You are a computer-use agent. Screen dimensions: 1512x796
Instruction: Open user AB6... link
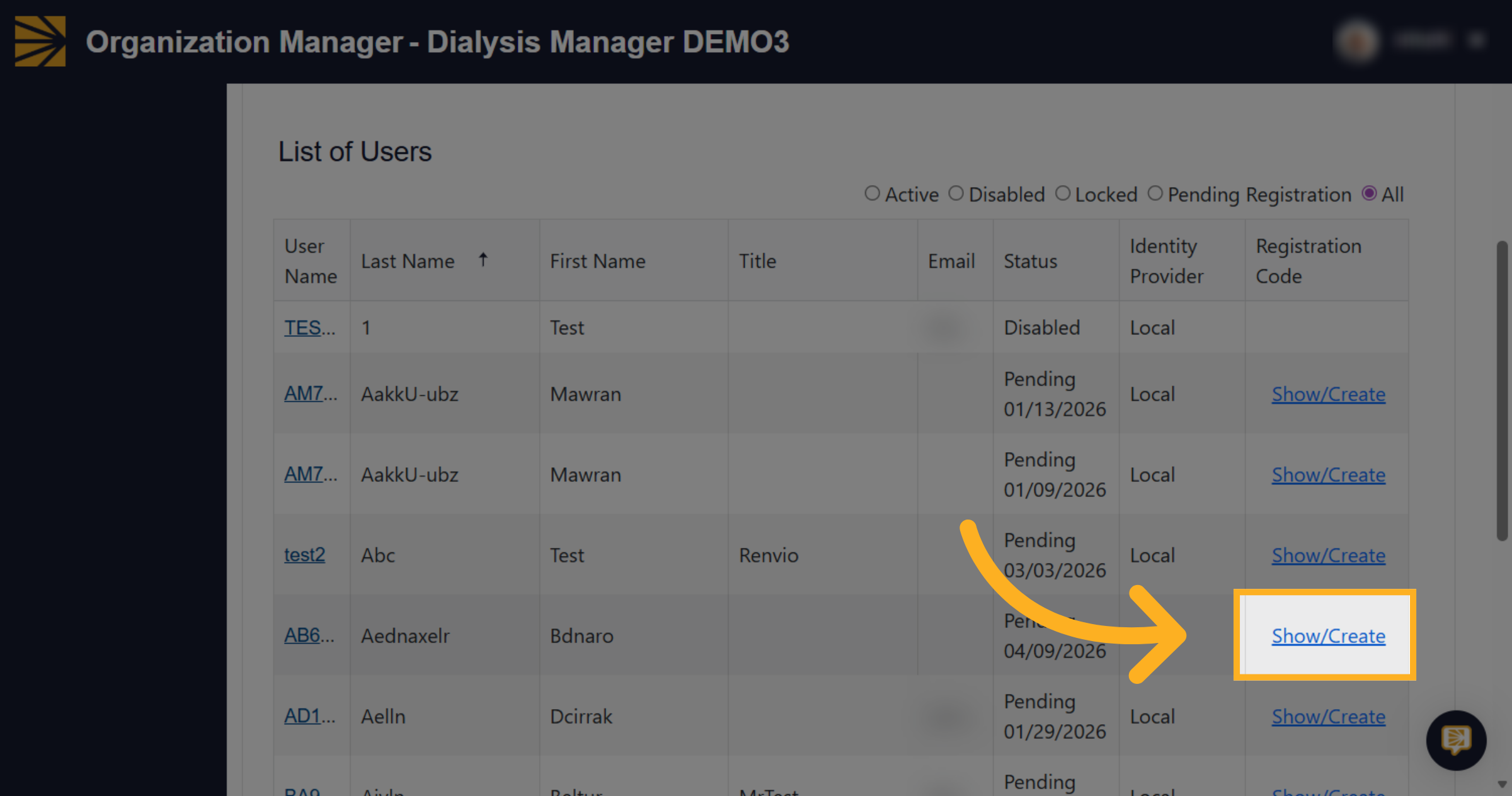(309, 635)
